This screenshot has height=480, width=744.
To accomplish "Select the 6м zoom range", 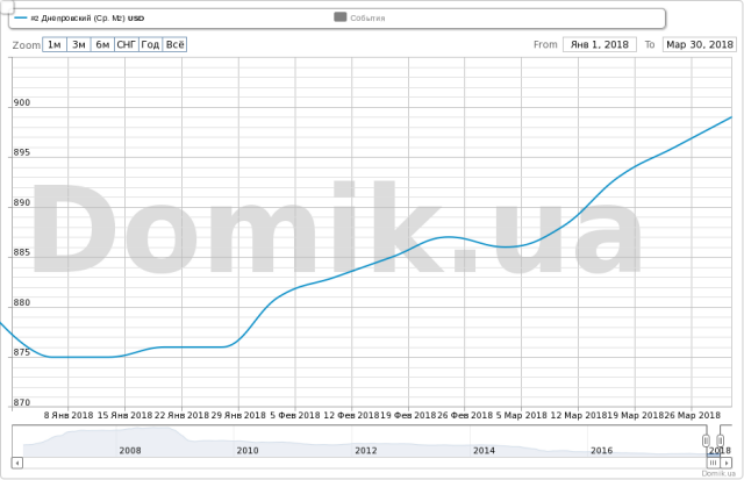I will click(102, 45).
